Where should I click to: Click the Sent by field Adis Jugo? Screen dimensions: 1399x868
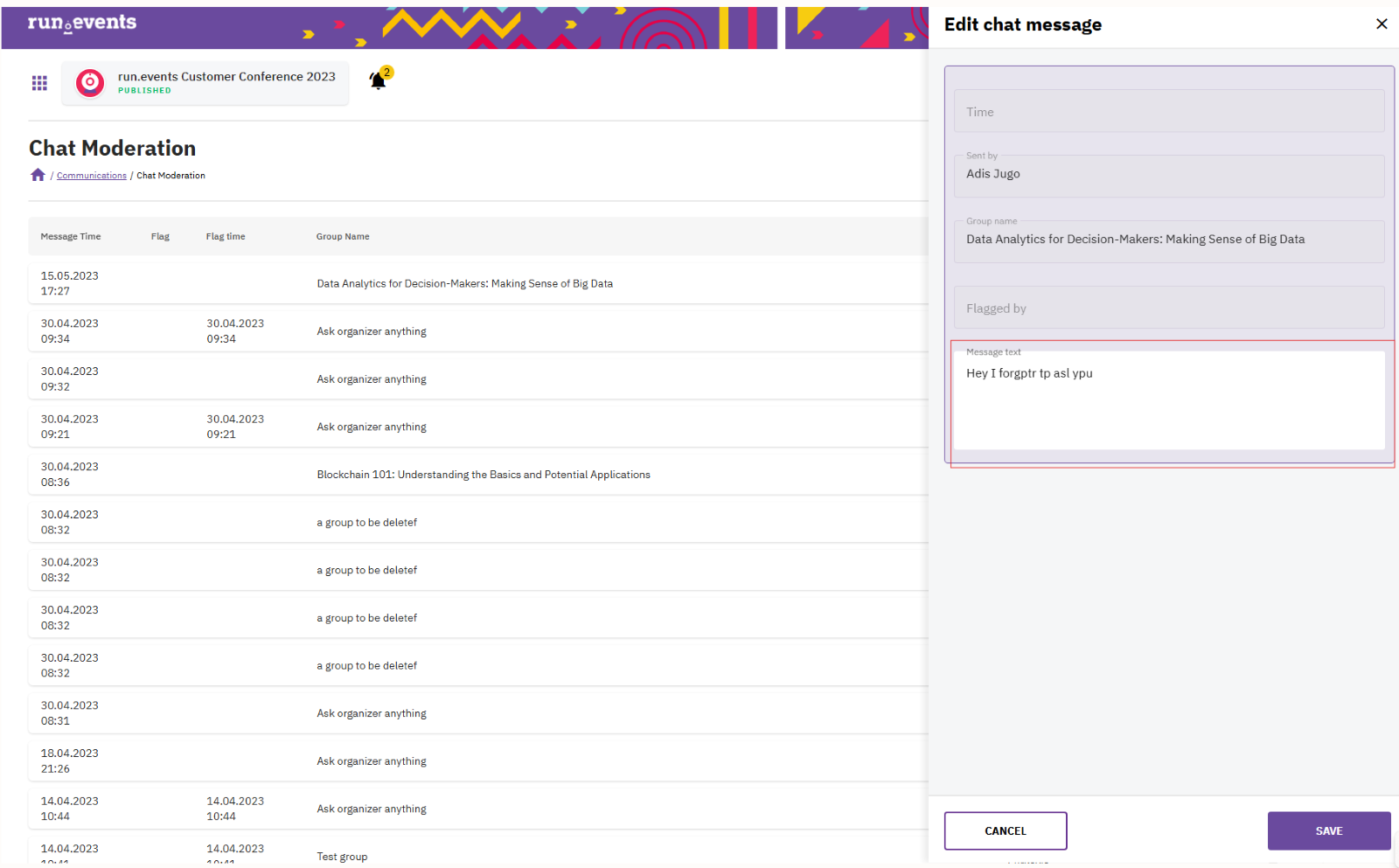pos(1169,176)
